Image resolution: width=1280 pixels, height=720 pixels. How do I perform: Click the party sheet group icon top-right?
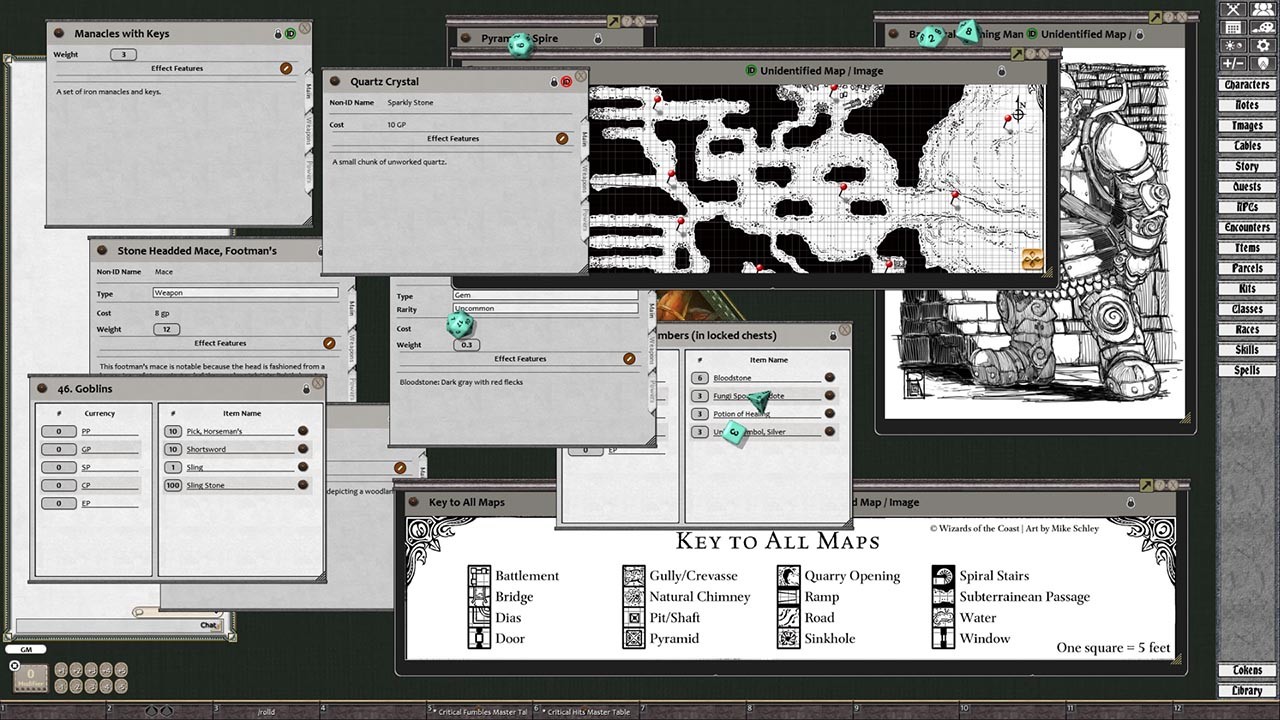(1263, 10)
